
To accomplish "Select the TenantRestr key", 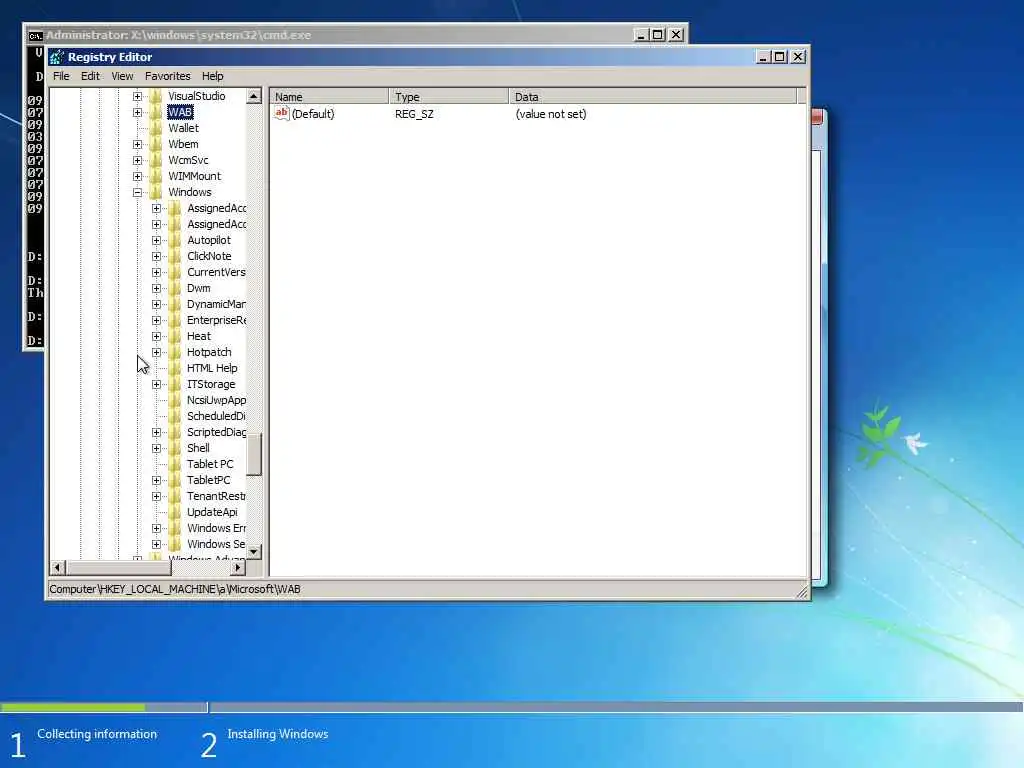I will click(x=216, y=496).
